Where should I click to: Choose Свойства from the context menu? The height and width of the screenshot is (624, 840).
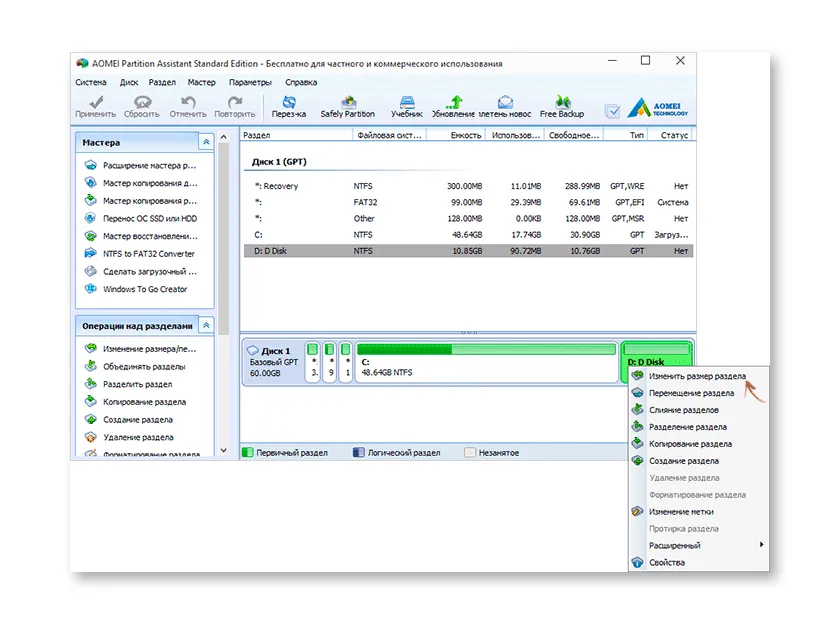click(667, 562)
